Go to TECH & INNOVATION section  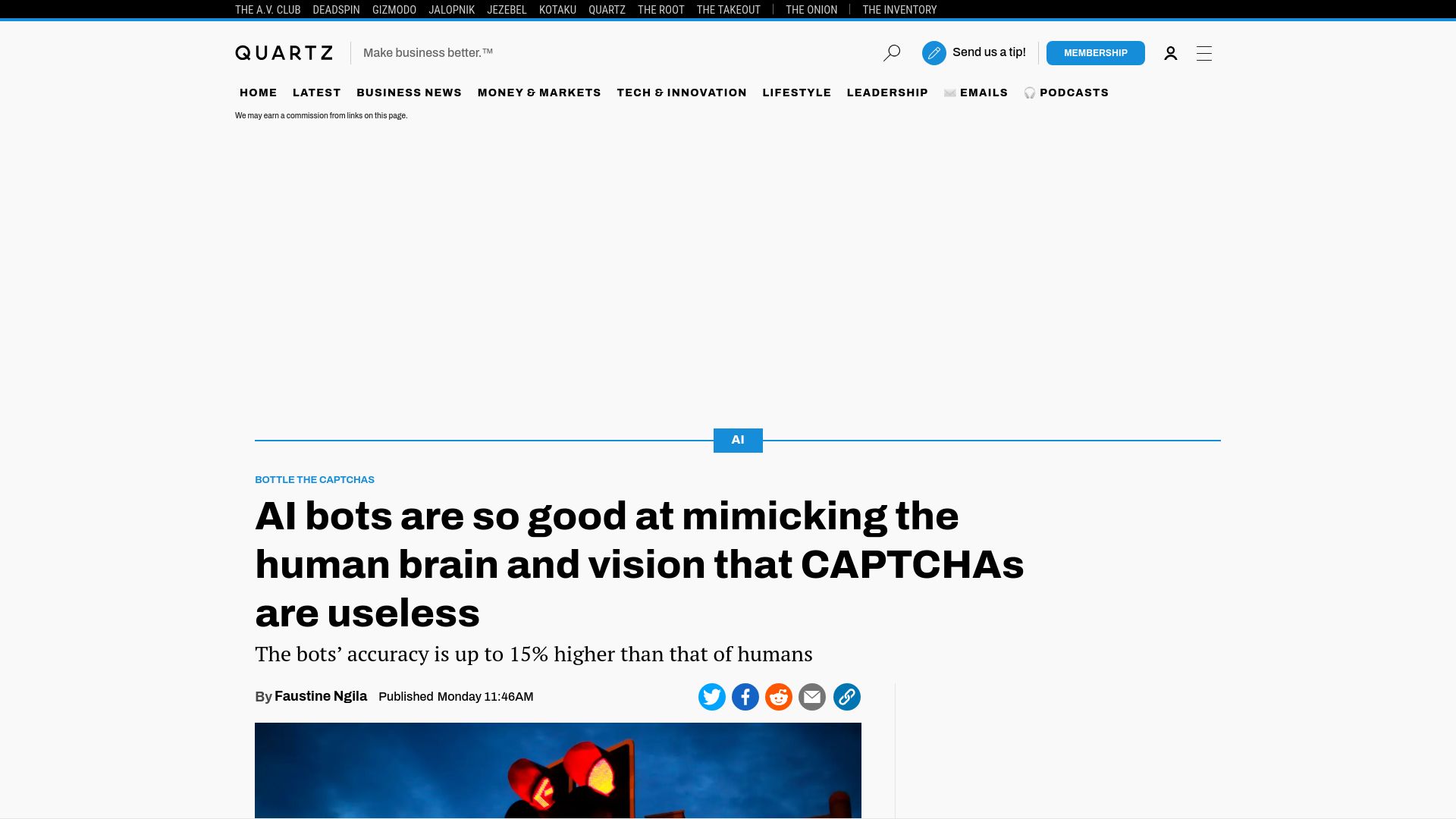pyautogui.click(x=682, y=93)
